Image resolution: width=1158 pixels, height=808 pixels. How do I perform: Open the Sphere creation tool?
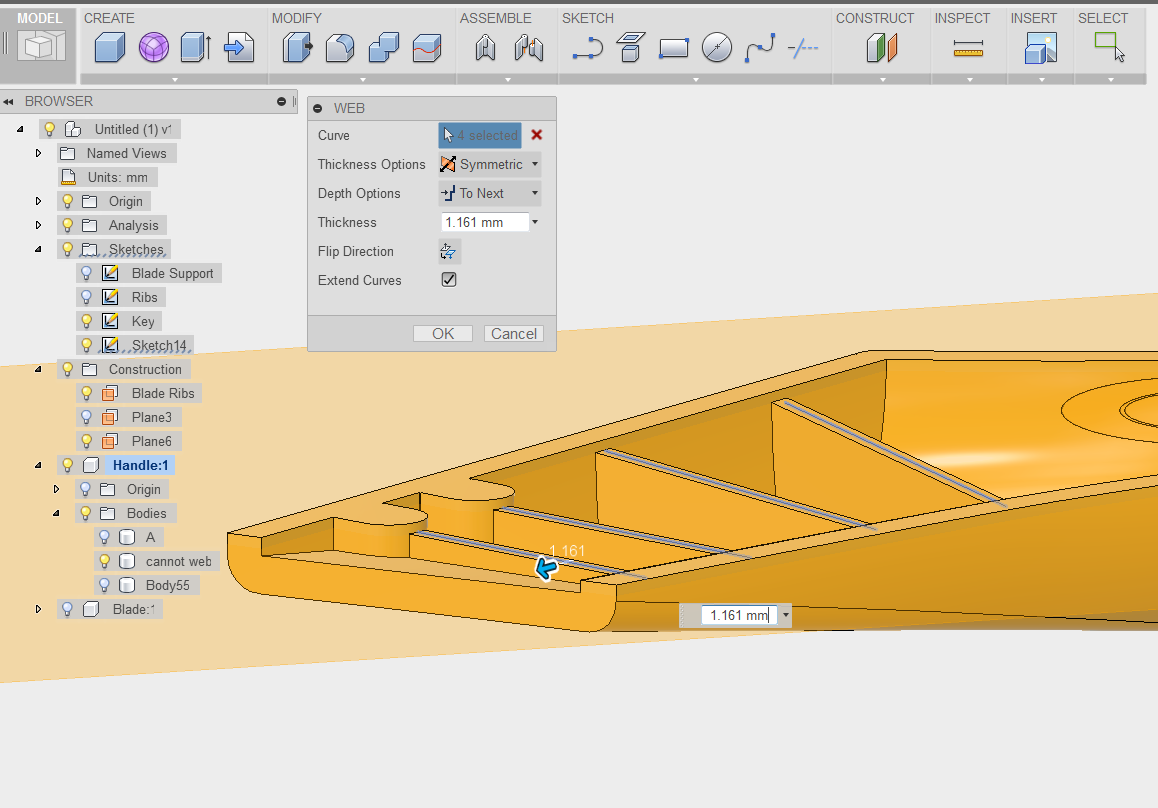point(153,47)
